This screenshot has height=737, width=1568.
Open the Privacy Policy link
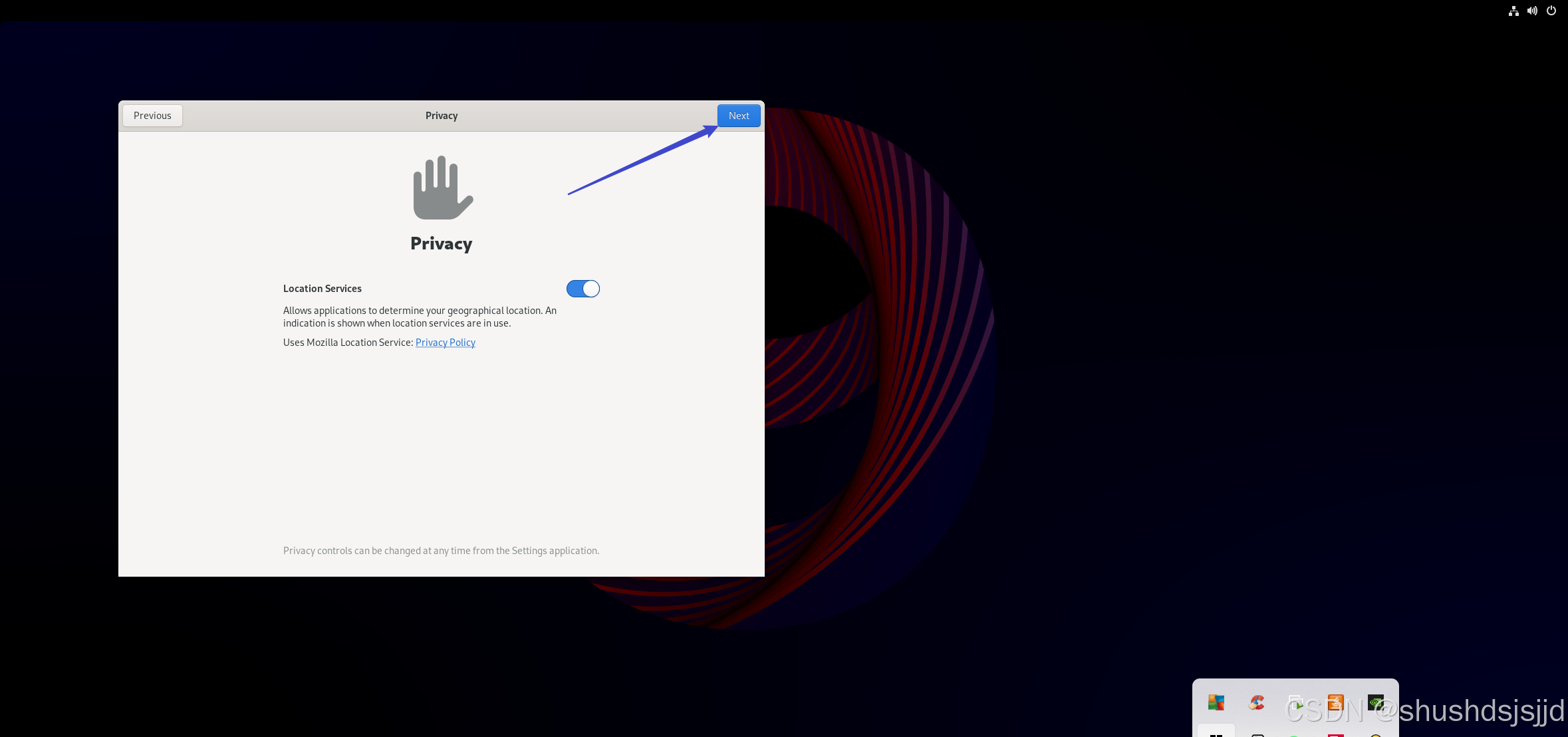point(445,343)
